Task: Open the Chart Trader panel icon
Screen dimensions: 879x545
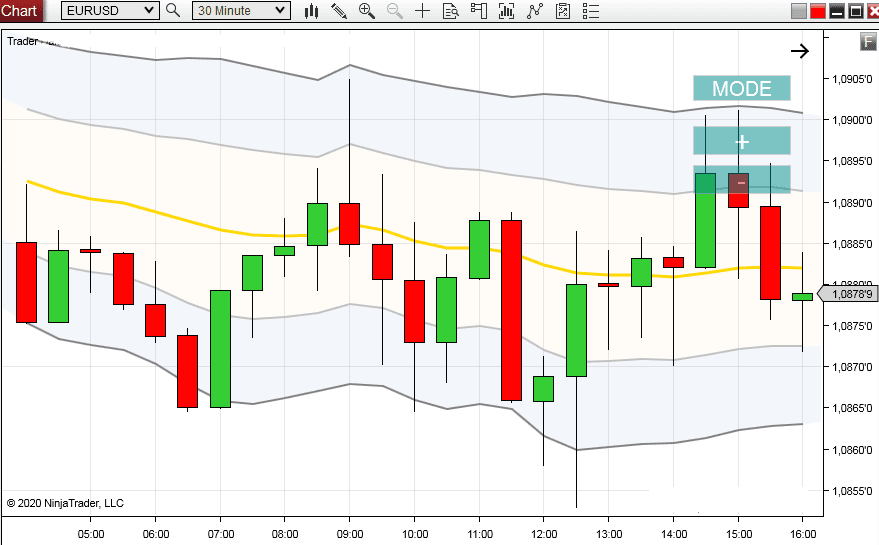Action: pos(479,11)
